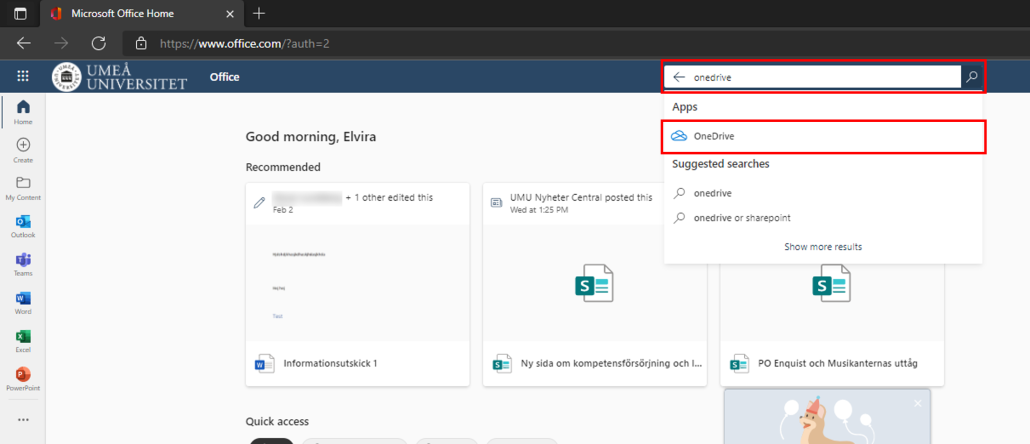This screenshot has width=1030, height=444.
Task: Select the OneDrive app result
Action: 824,137
